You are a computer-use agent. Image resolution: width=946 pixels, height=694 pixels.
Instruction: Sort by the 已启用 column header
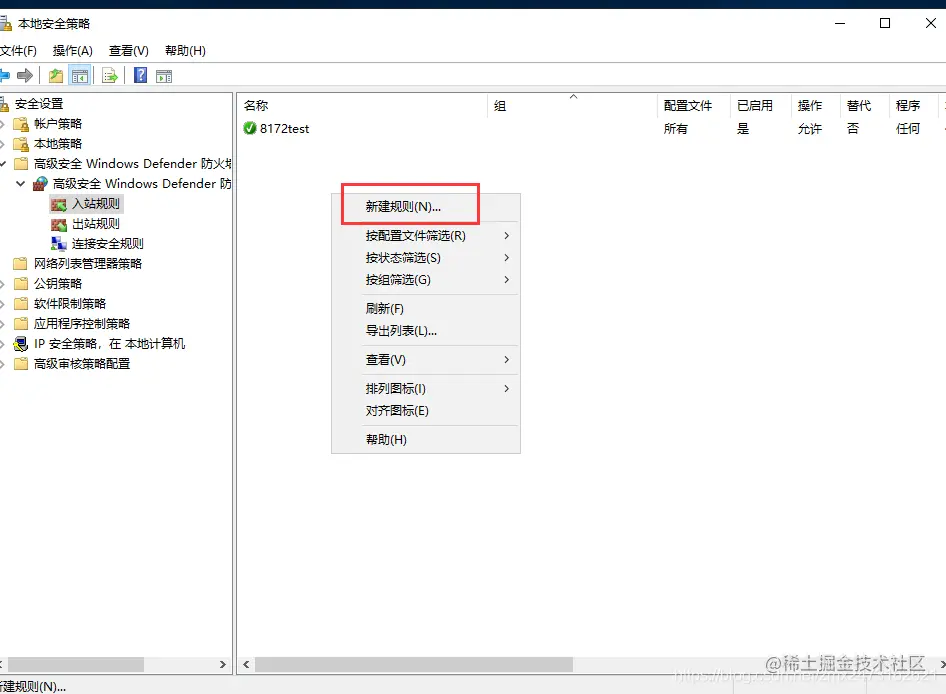pos(760,106)
